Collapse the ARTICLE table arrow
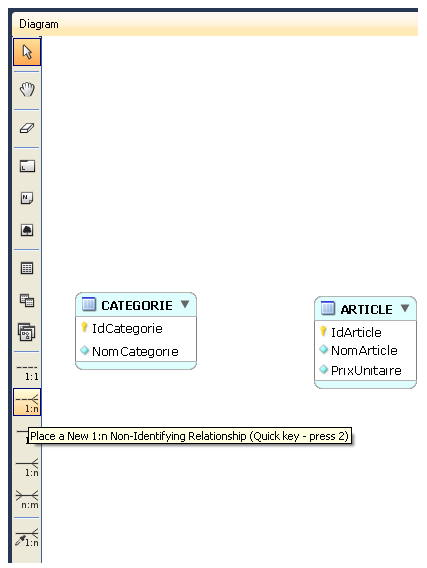Image resolution: width=427 pixels, height=568 pixels. pos(405,308)
